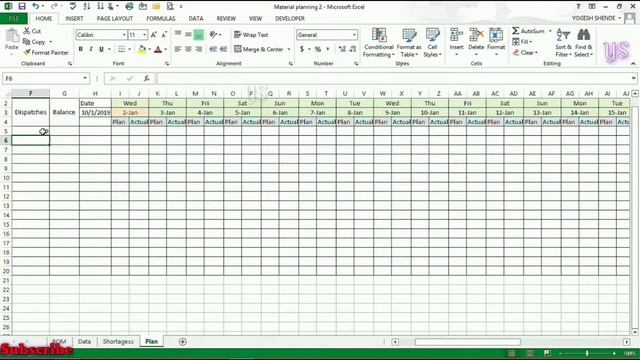Click Increase Indent icon

point(223,49)
